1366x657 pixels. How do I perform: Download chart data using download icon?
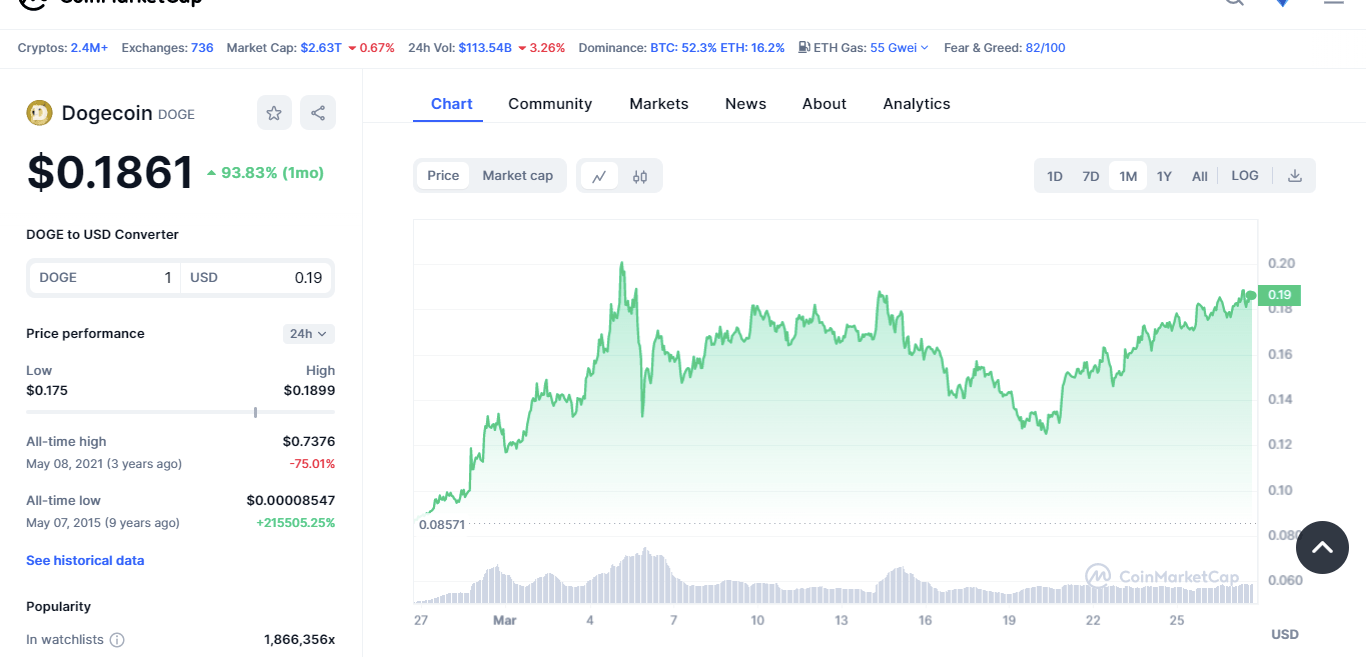click(1295, 176)
